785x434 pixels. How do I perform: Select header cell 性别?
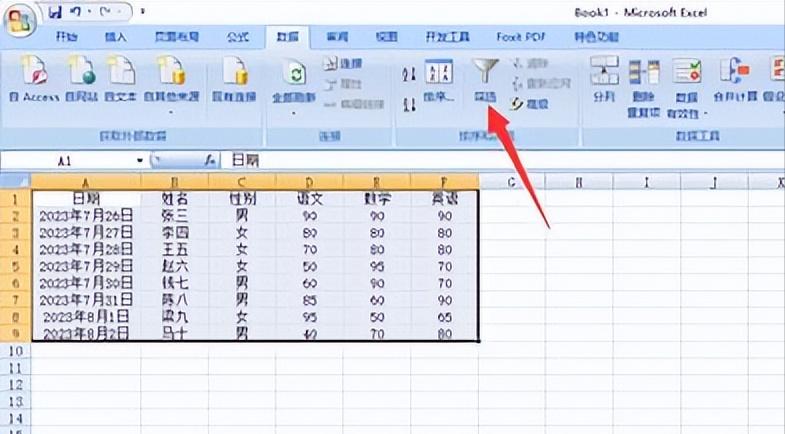click(242, 199)
